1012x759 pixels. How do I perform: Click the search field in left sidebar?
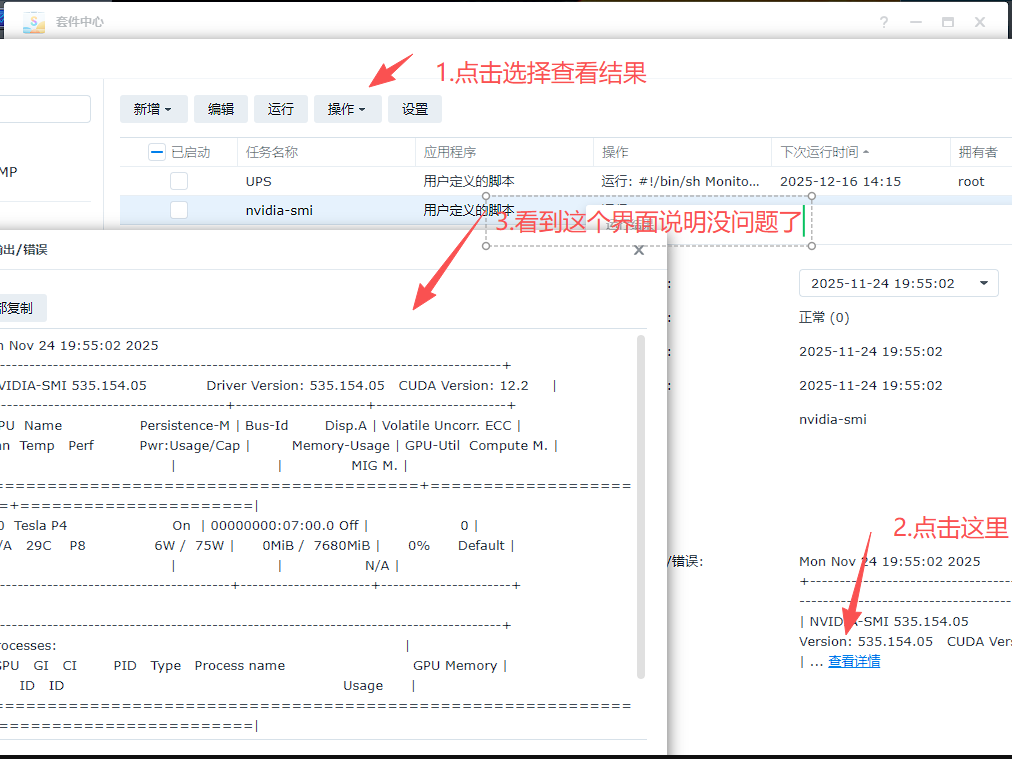(45, 109)
